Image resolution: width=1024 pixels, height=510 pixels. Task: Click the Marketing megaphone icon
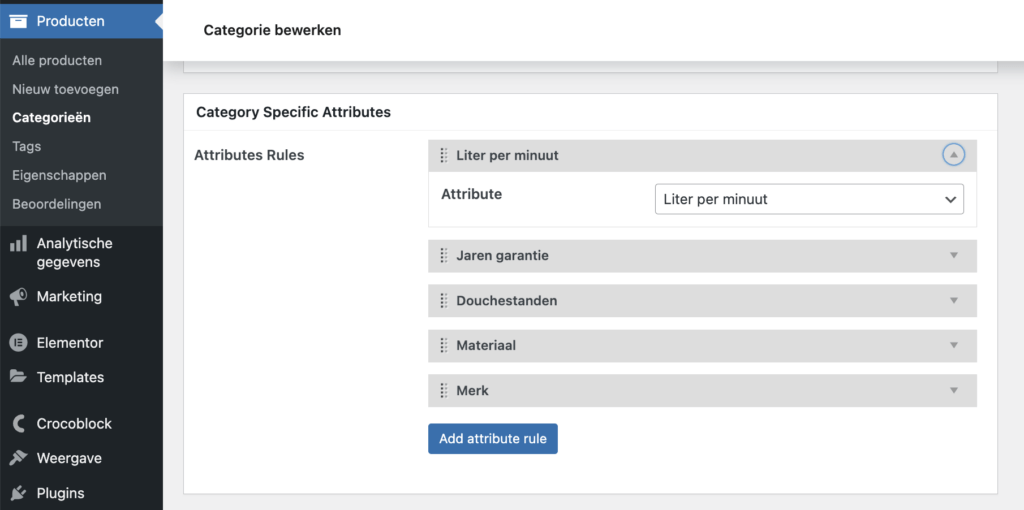[x=18, y=297]
